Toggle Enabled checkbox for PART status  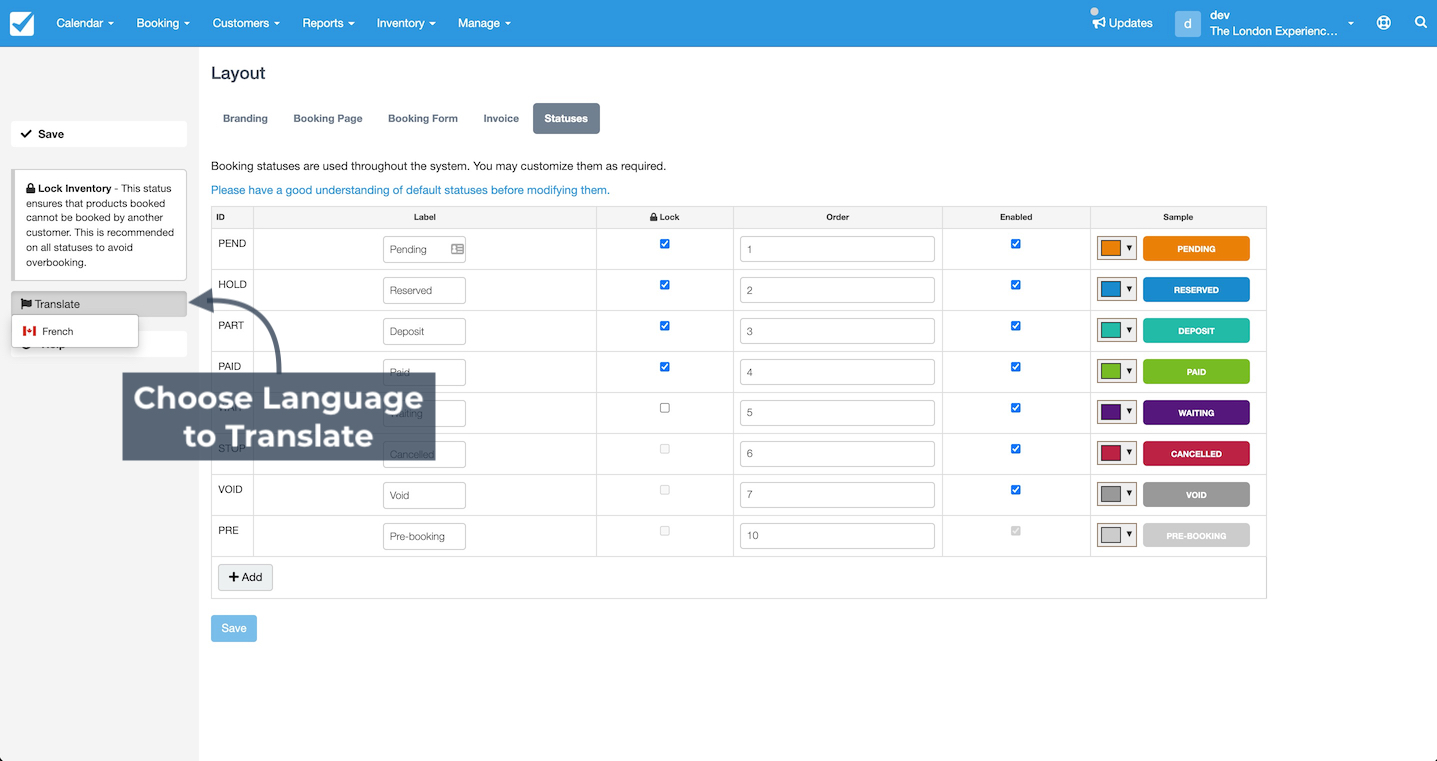point(1016,326)
